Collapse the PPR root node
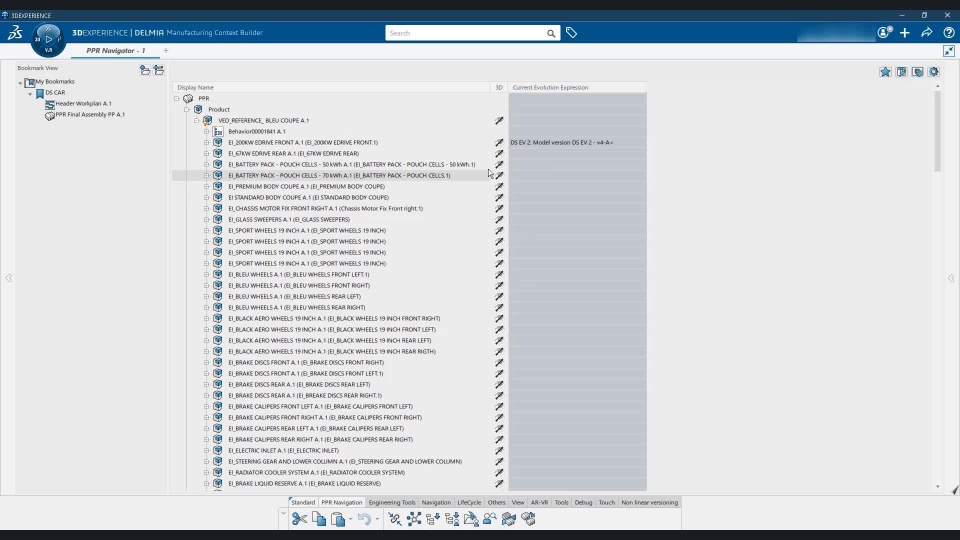Viewport: 960px width, 540px height. tap(176, 99)
